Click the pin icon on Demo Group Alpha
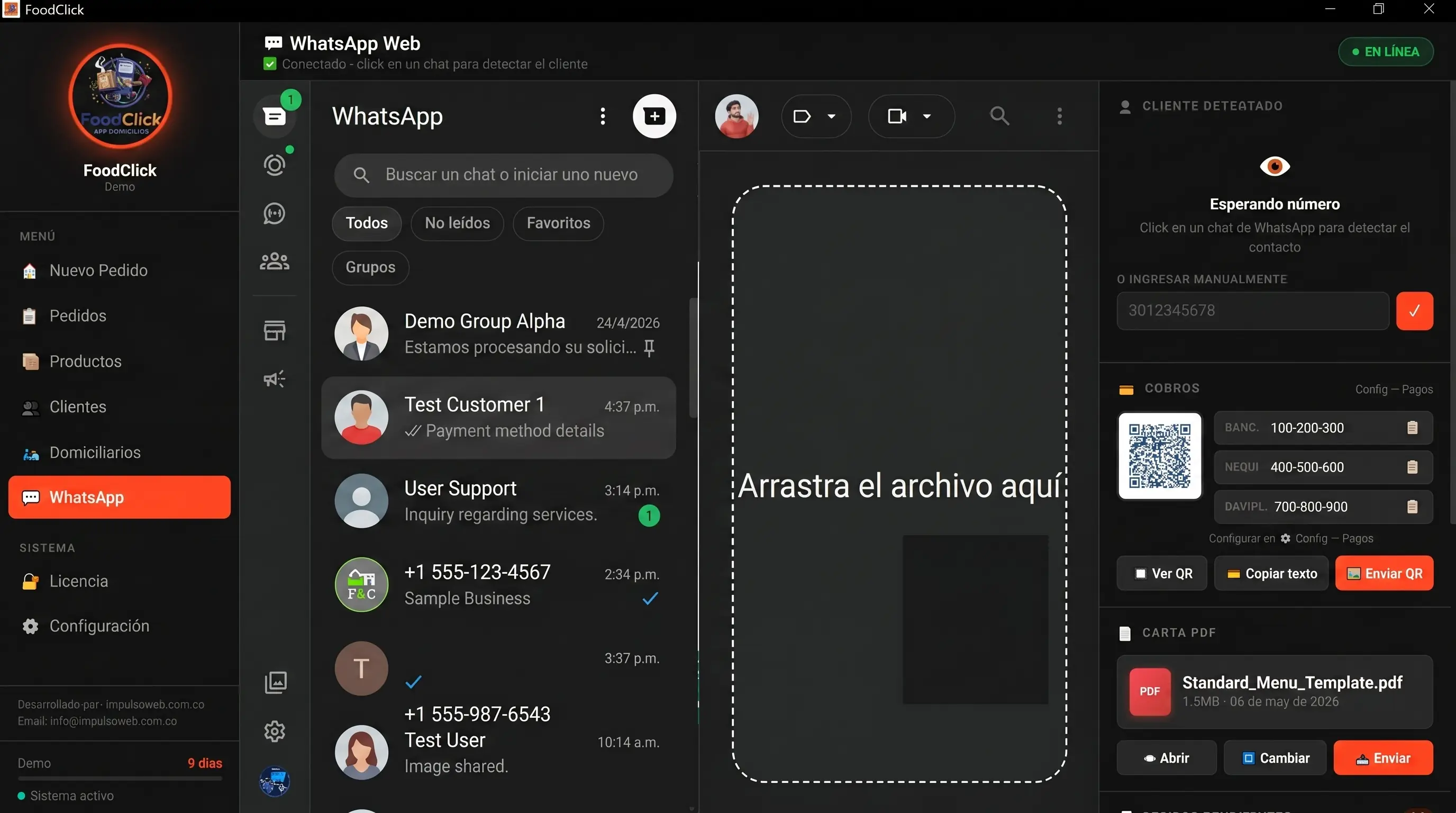 [649, 348]
